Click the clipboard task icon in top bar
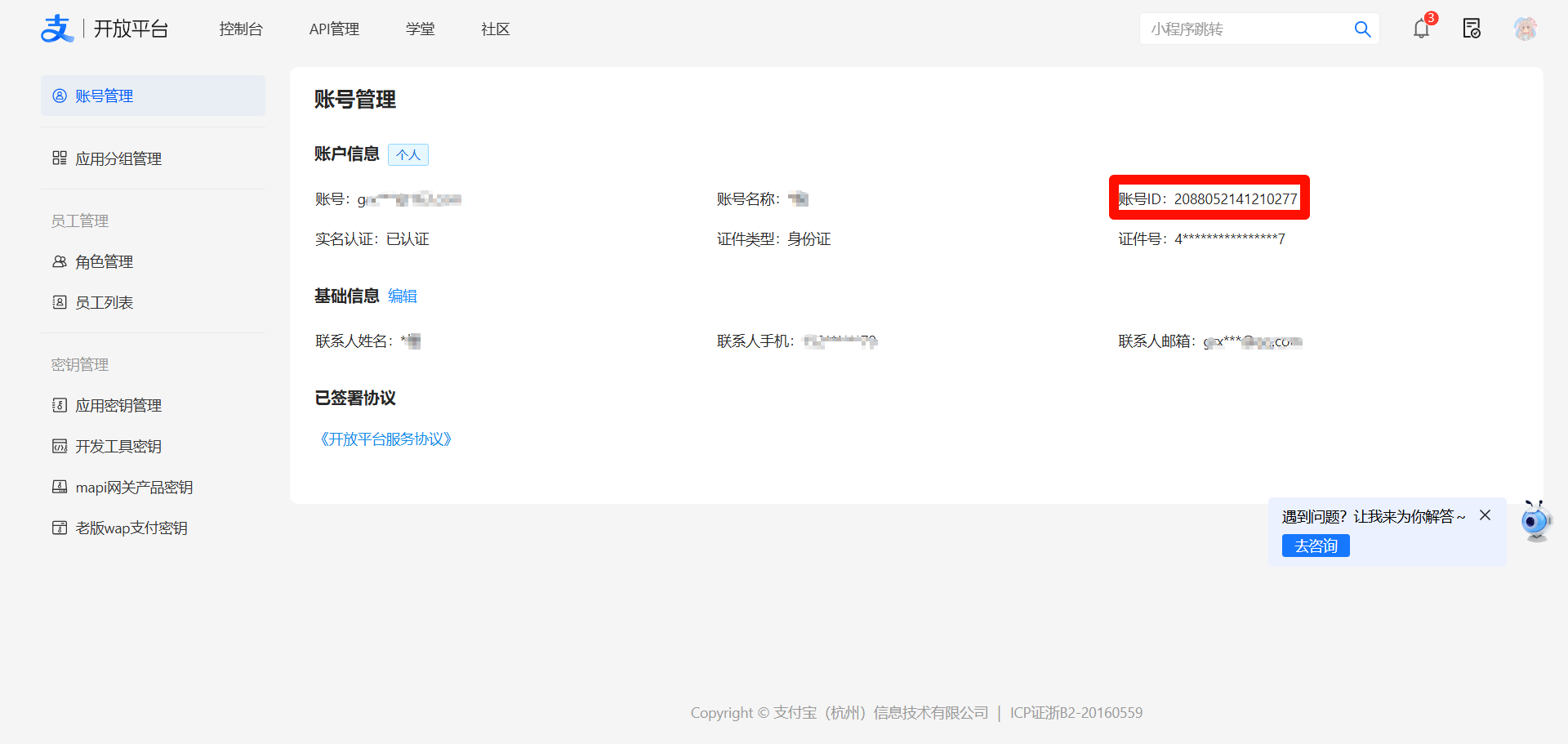This screenshot has width=1568, height=744. [x=1472, y=29]
